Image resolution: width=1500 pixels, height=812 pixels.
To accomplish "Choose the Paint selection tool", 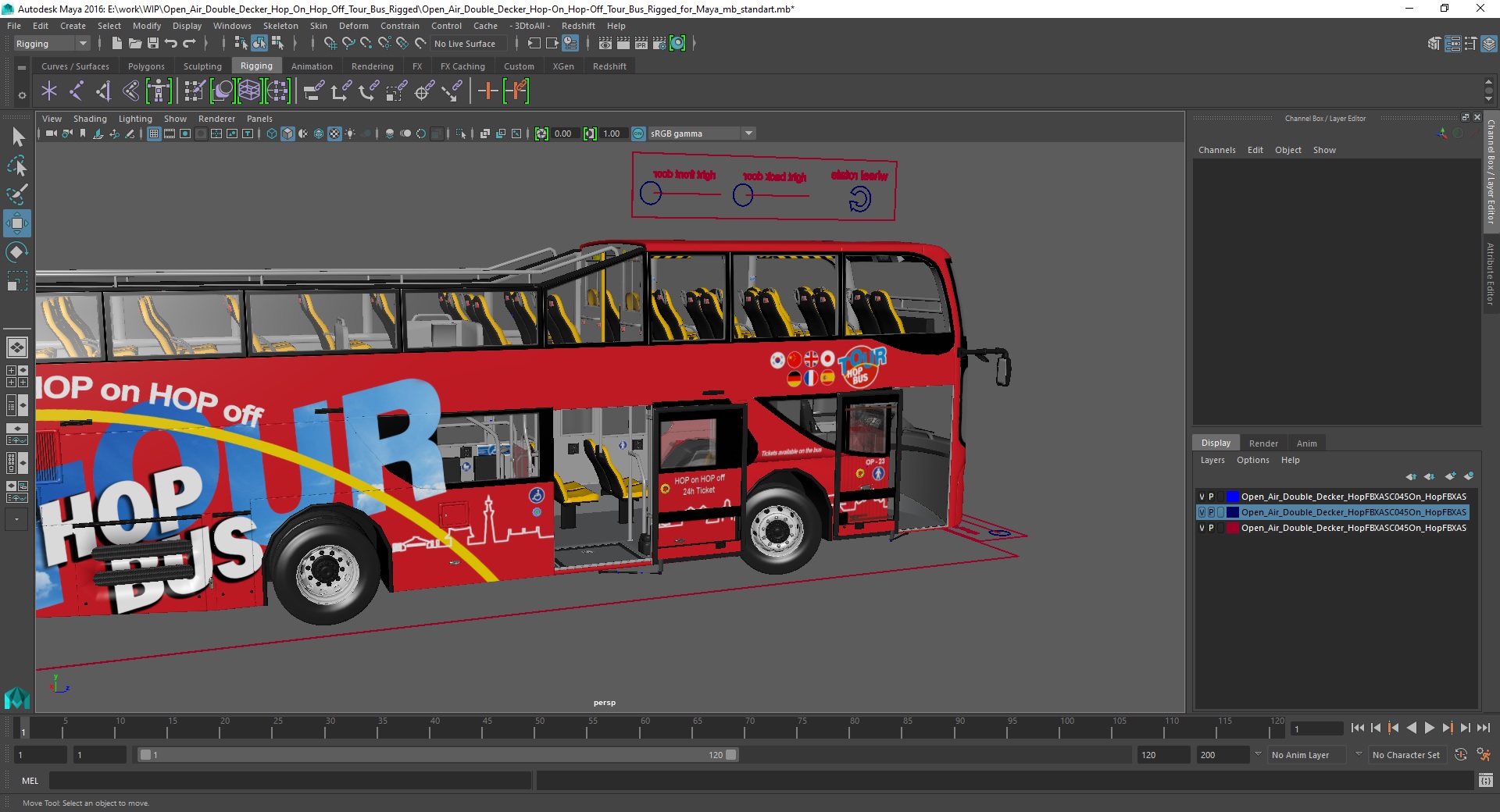I will click(x=16, y=194).
